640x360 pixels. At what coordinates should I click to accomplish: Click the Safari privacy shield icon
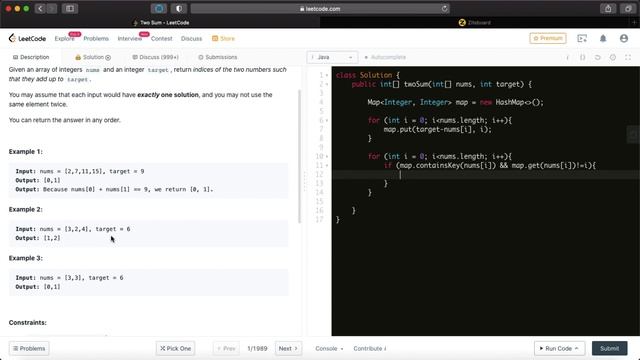tap(178, 8)
